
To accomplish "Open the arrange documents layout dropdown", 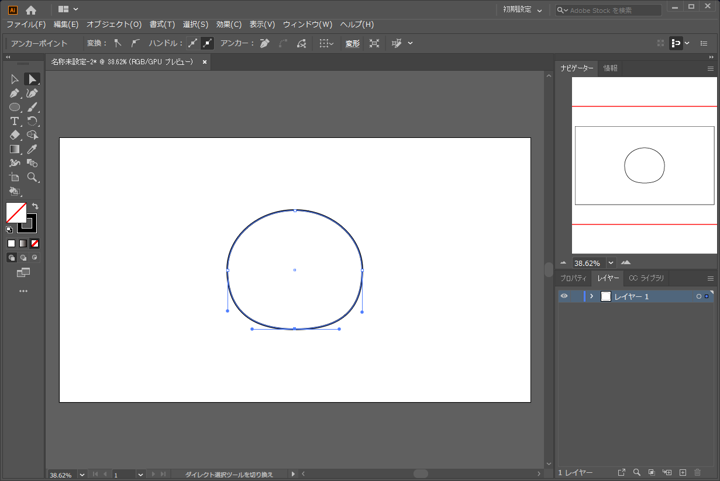I will tap(68, 9).
